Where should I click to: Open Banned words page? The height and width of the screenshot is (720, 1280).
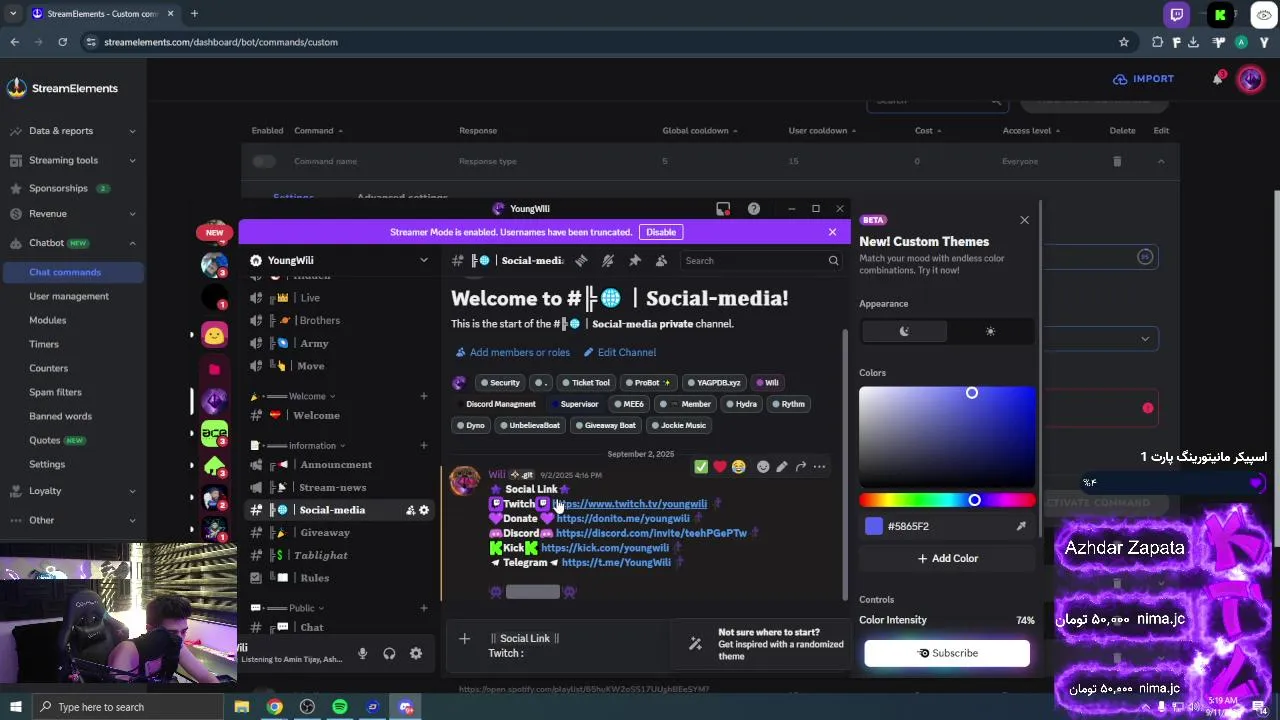pyautogui.click(x=60, y=416)
